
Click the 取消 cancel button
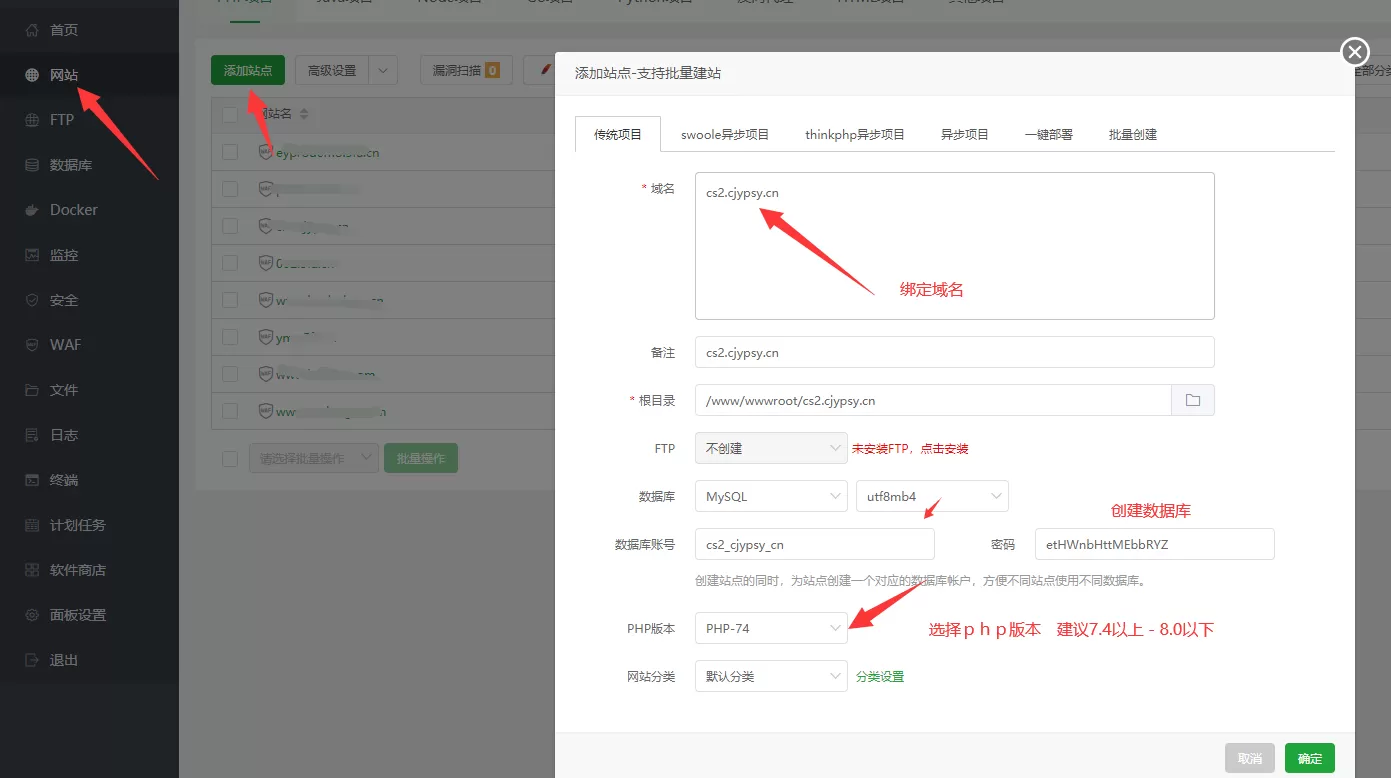coord(1250,759)
